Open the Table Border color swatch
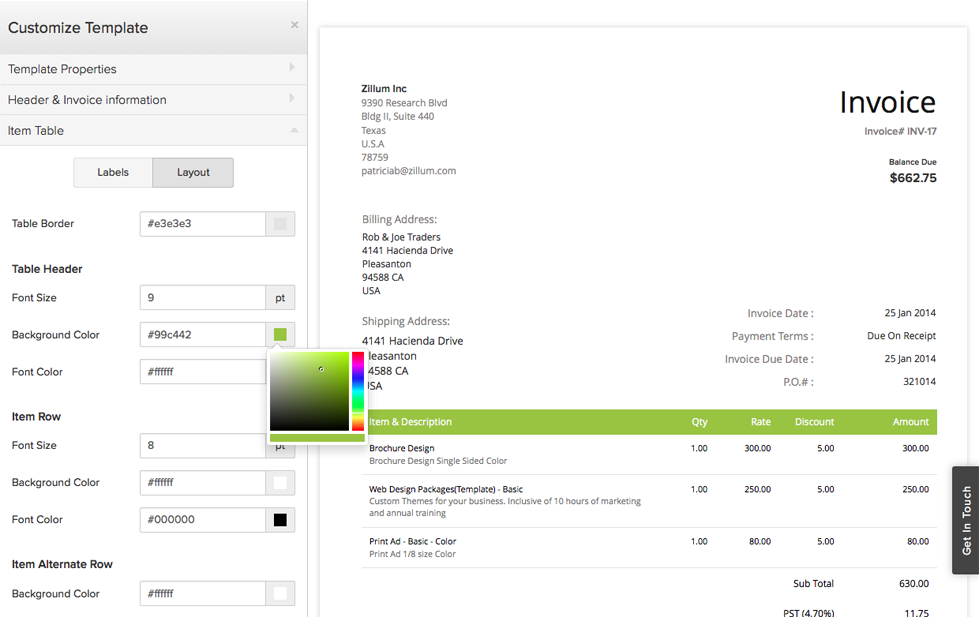 [280, 224]
